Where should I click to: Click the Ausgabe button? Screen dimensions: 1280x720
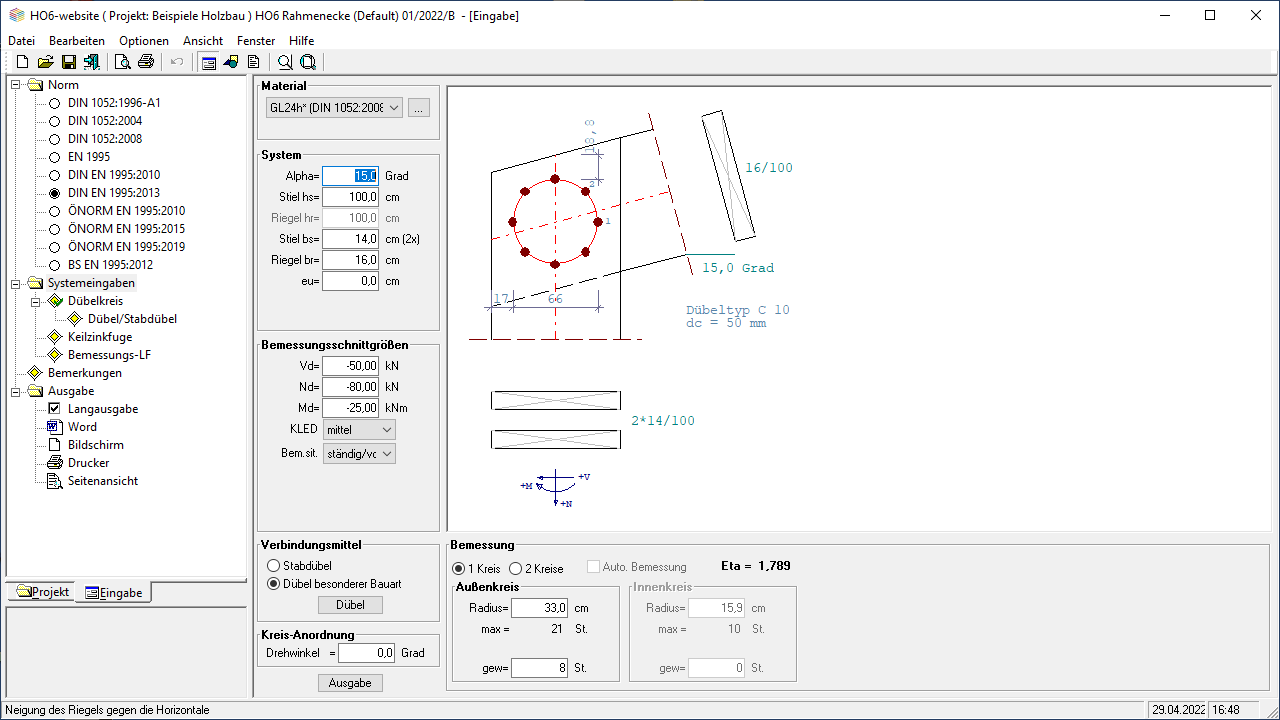(350, 683)
